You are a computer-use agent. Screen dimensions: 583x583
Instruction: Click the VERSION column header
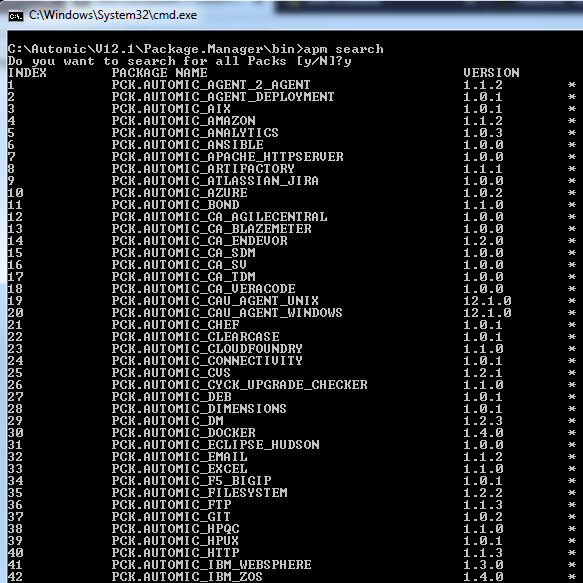(491, 73)
